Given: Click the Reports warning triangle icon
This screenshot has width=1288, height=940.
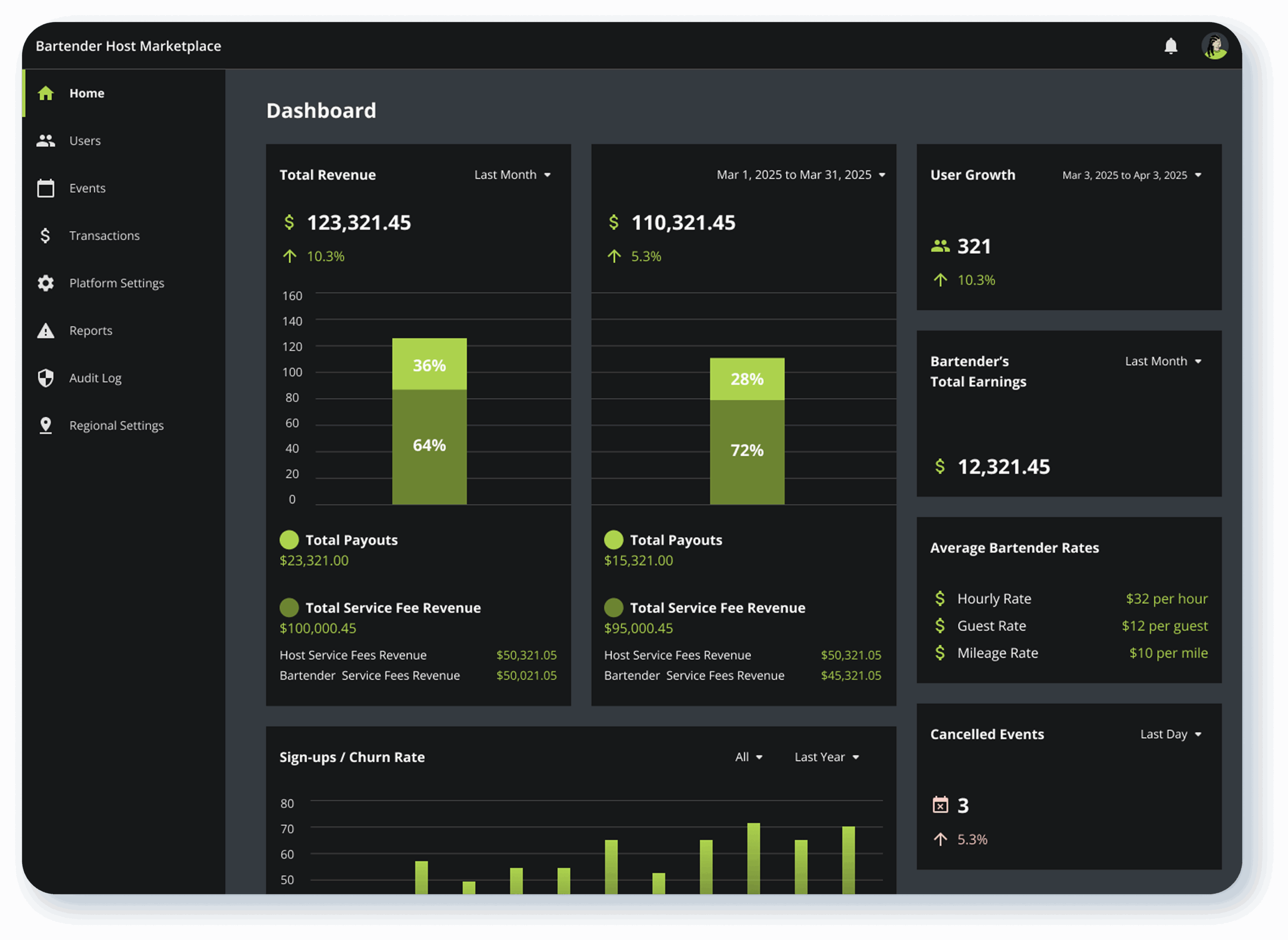Looking at the screenshot, I should [45, 331].
